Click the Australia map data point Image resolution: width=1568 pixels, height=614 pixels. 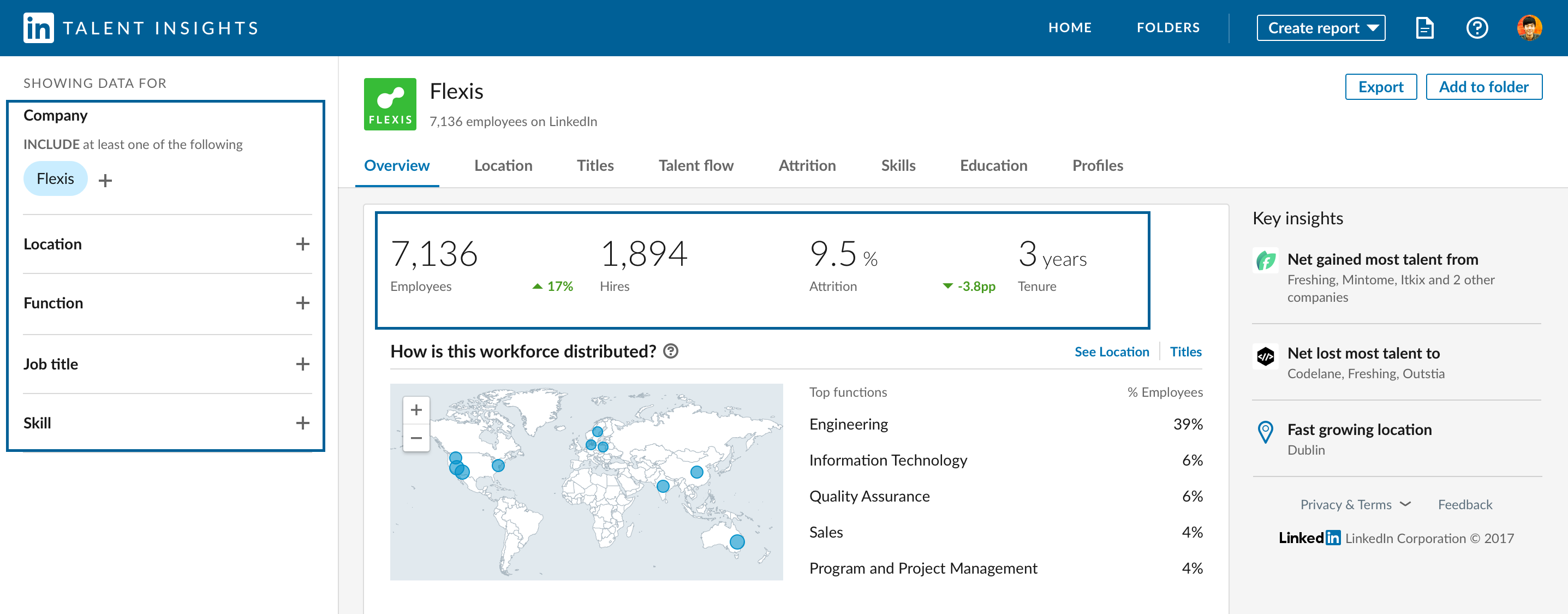[x=737, y=541]
